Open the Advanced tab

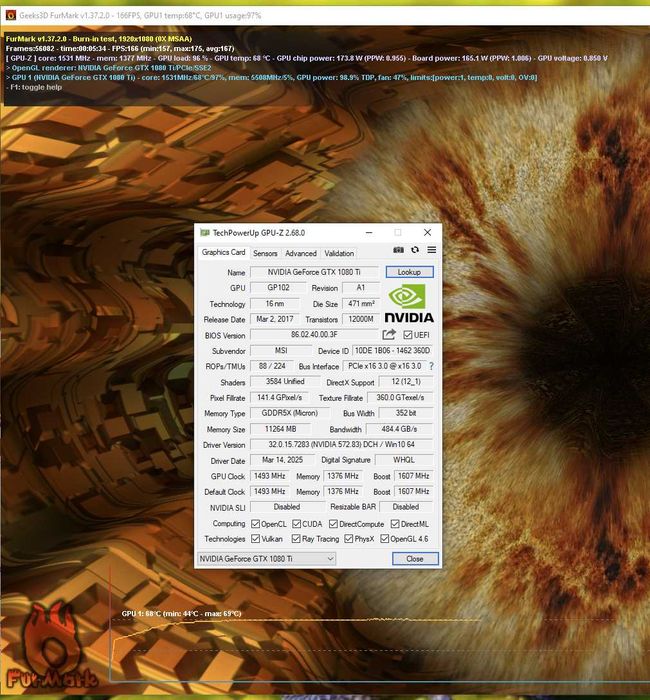[301, 253]
